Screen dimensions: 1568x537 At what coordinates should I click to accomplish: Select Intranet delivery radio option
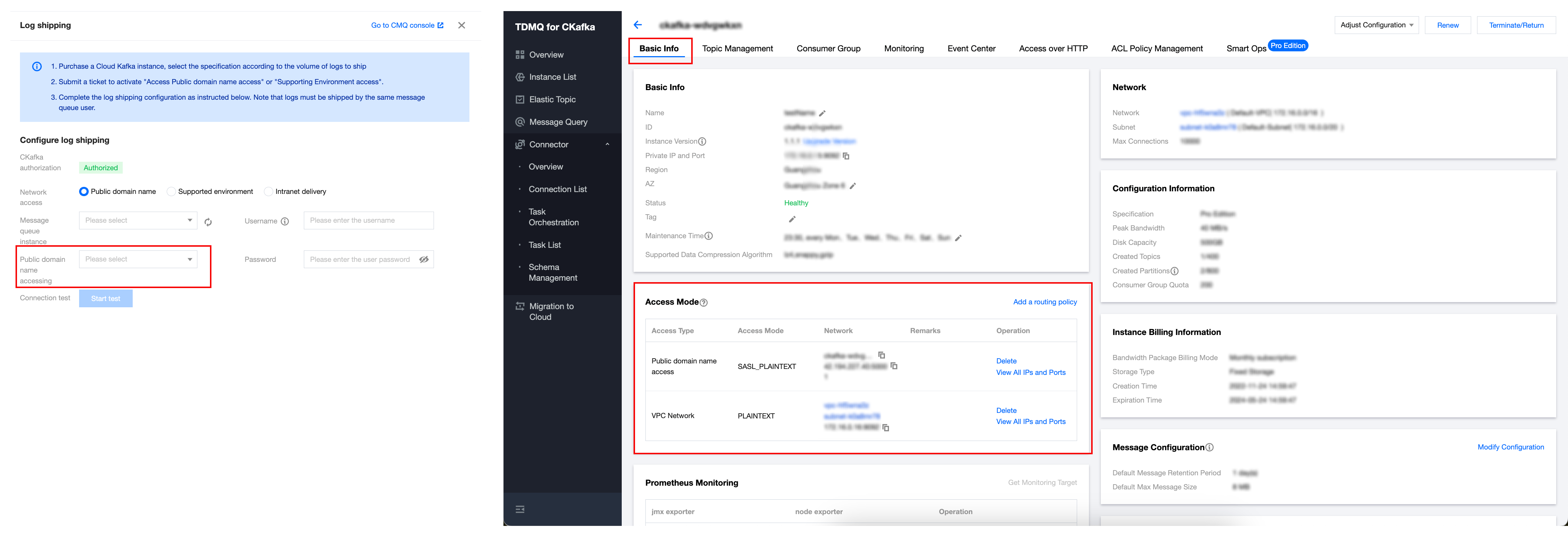tap(268, 192)
